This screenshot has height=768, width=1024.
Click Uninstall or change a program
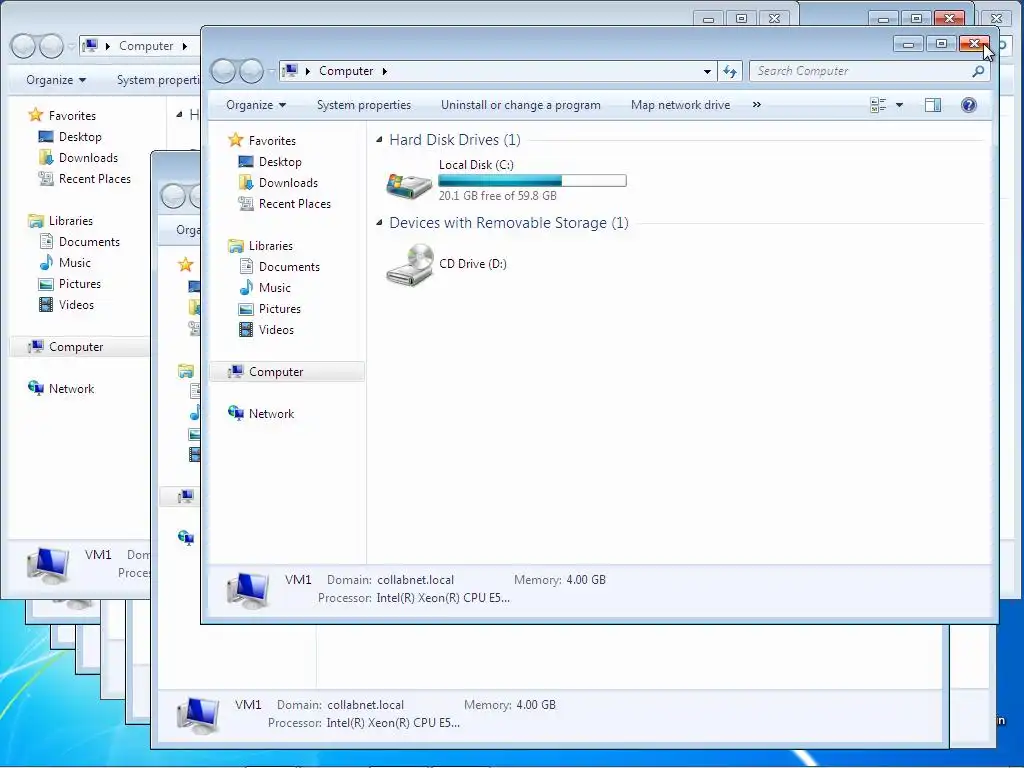(520, 105)
